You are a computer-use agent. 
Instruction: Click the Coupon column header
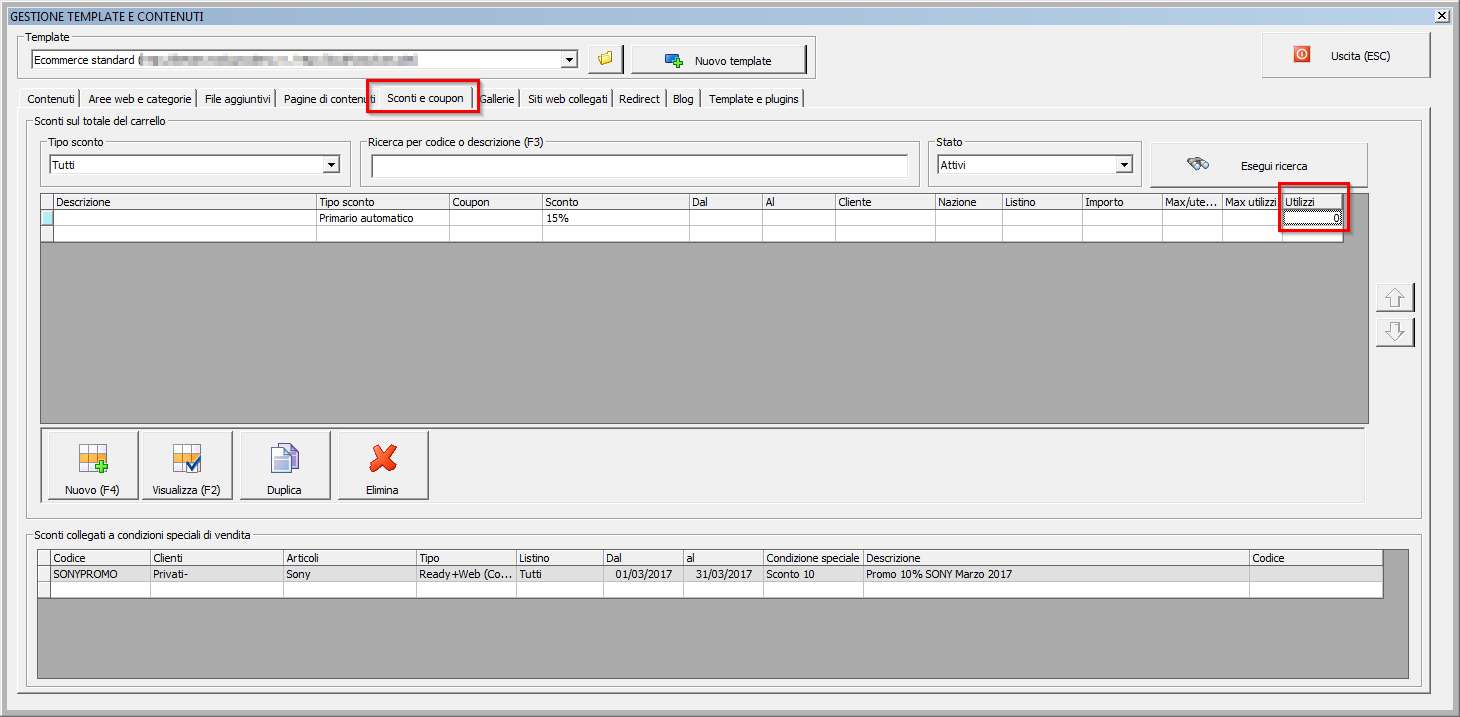(x=496, y=202)
